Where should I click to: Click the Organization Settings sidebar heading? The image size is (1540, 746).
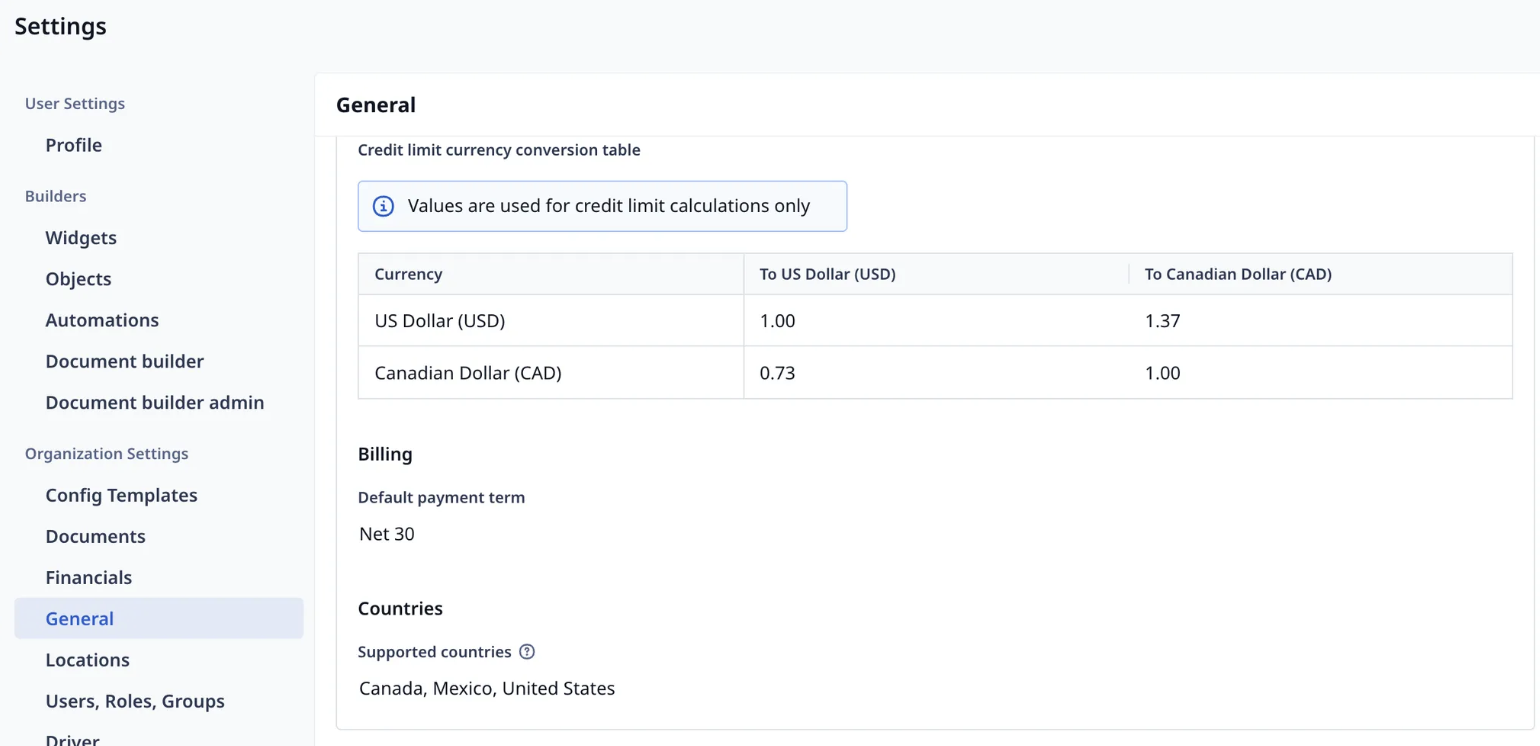pyautogui.click(x=107, y=454)
